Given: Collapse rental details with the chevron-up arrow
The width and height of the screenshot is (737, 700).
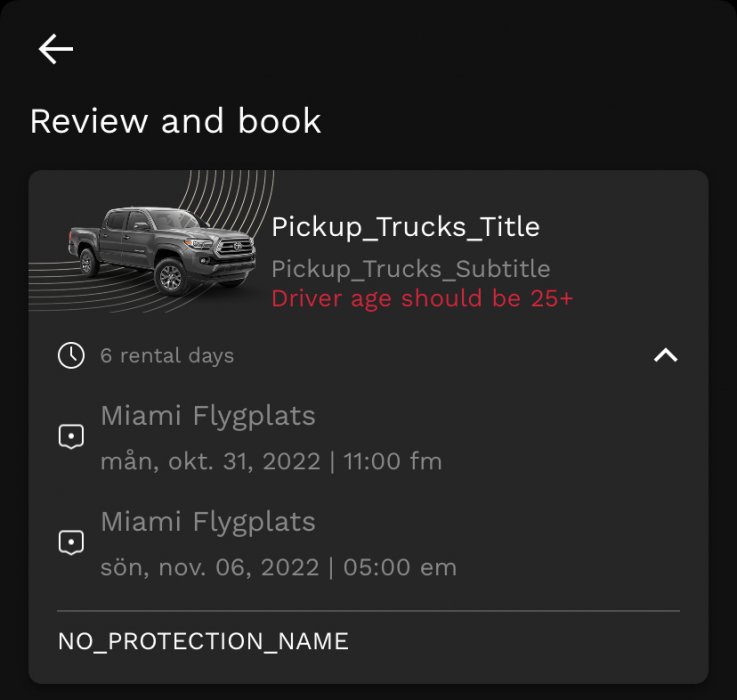Looking at the screenshot, I should tap(665, 355).
